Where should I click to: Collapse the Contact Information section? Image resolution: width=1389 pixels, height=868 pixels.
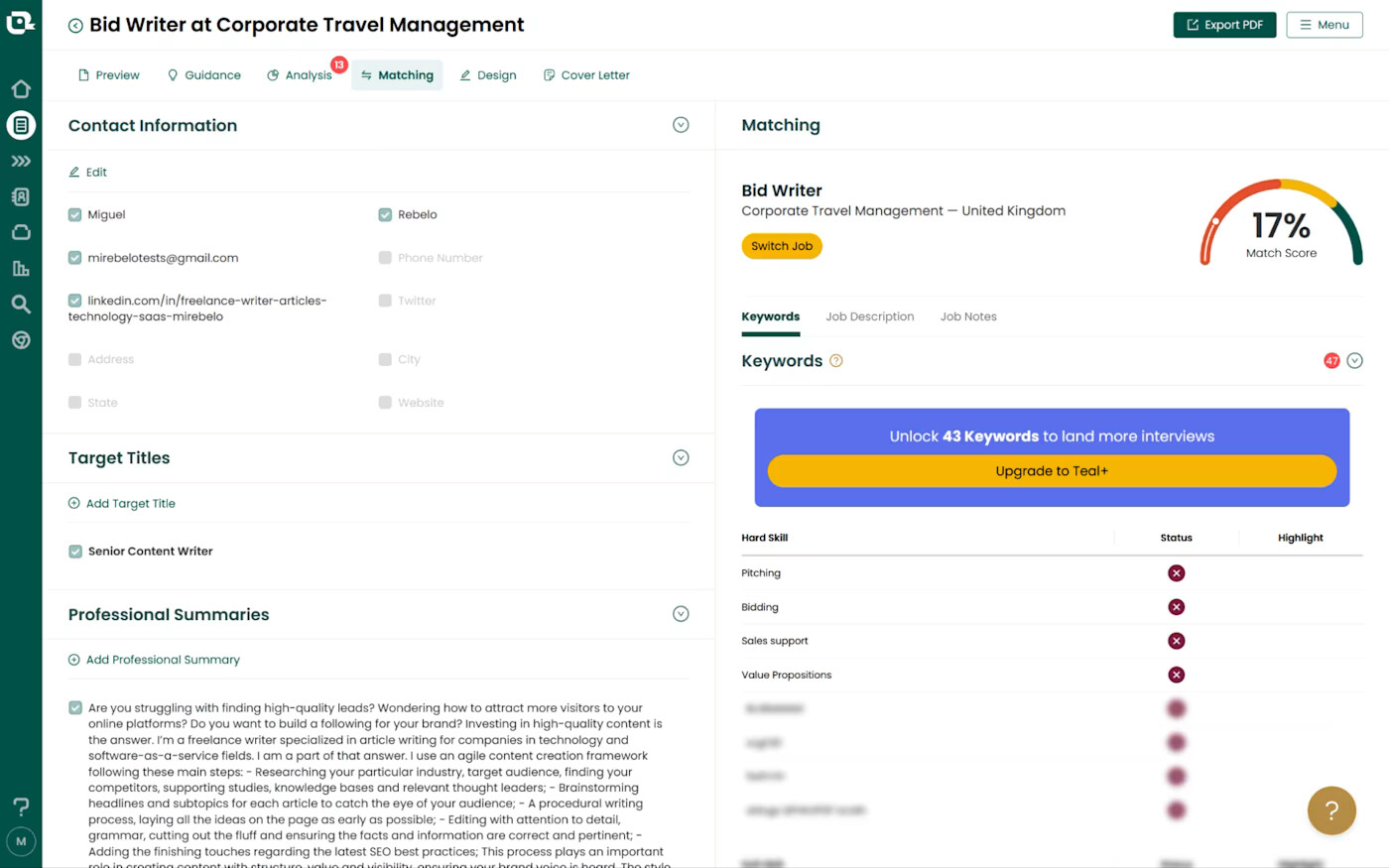click(681, 125)
